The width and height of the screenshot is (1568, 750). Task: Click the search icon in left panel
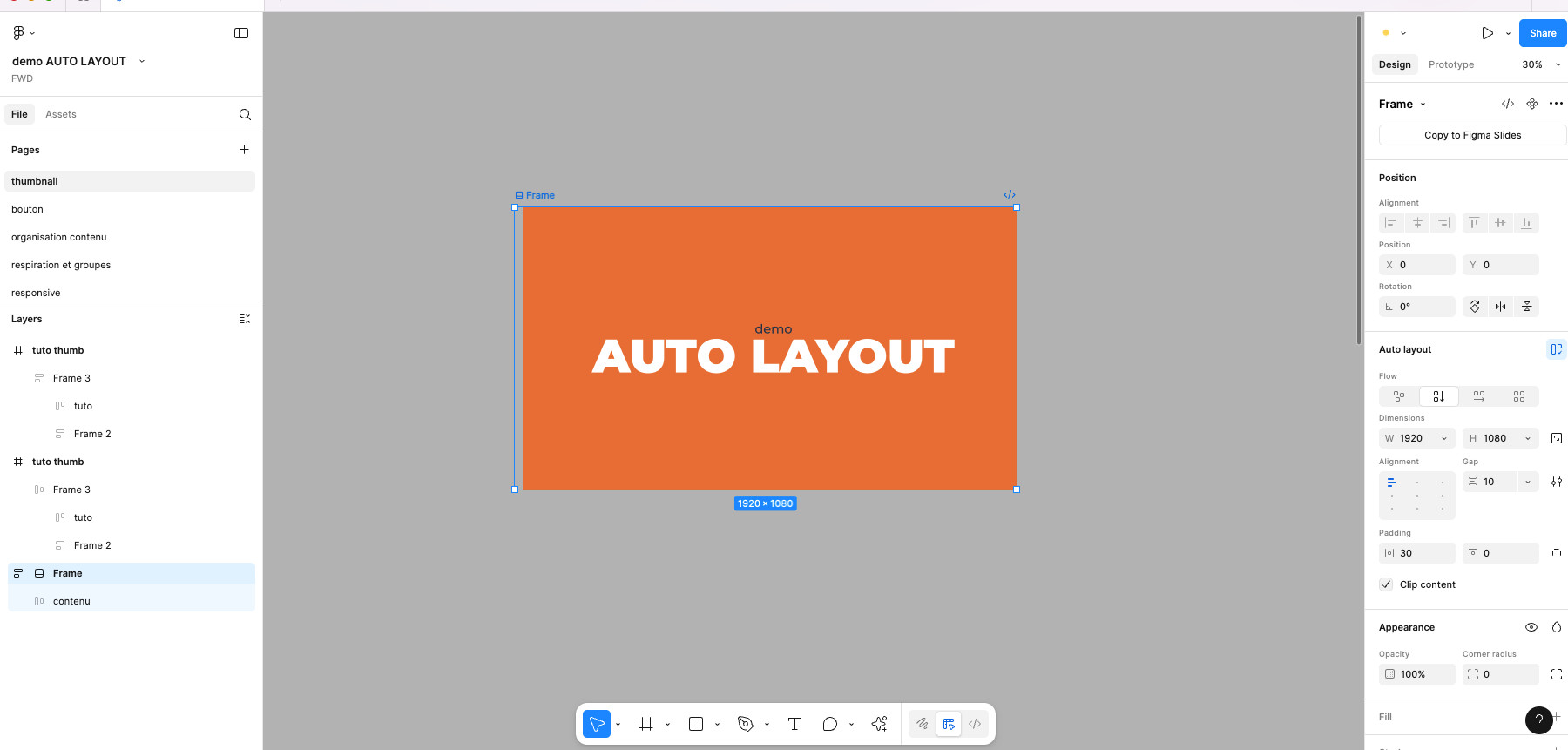(245, 114)
